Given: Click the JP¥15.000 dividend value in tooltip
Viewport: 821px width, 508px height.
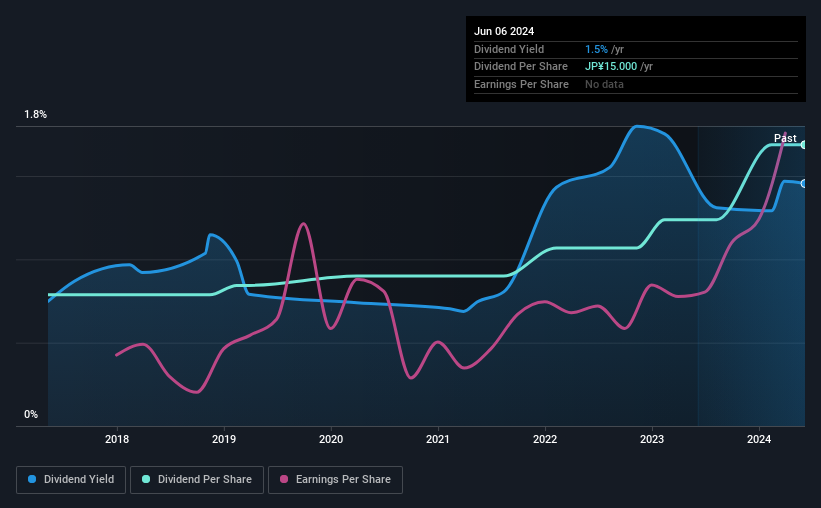Looking at the screenshot, I should 611,67.
